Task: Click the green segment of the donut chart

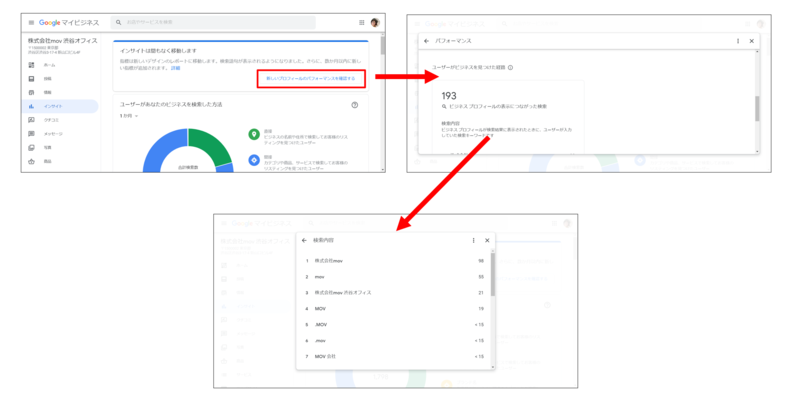Action: pos(212,144)
